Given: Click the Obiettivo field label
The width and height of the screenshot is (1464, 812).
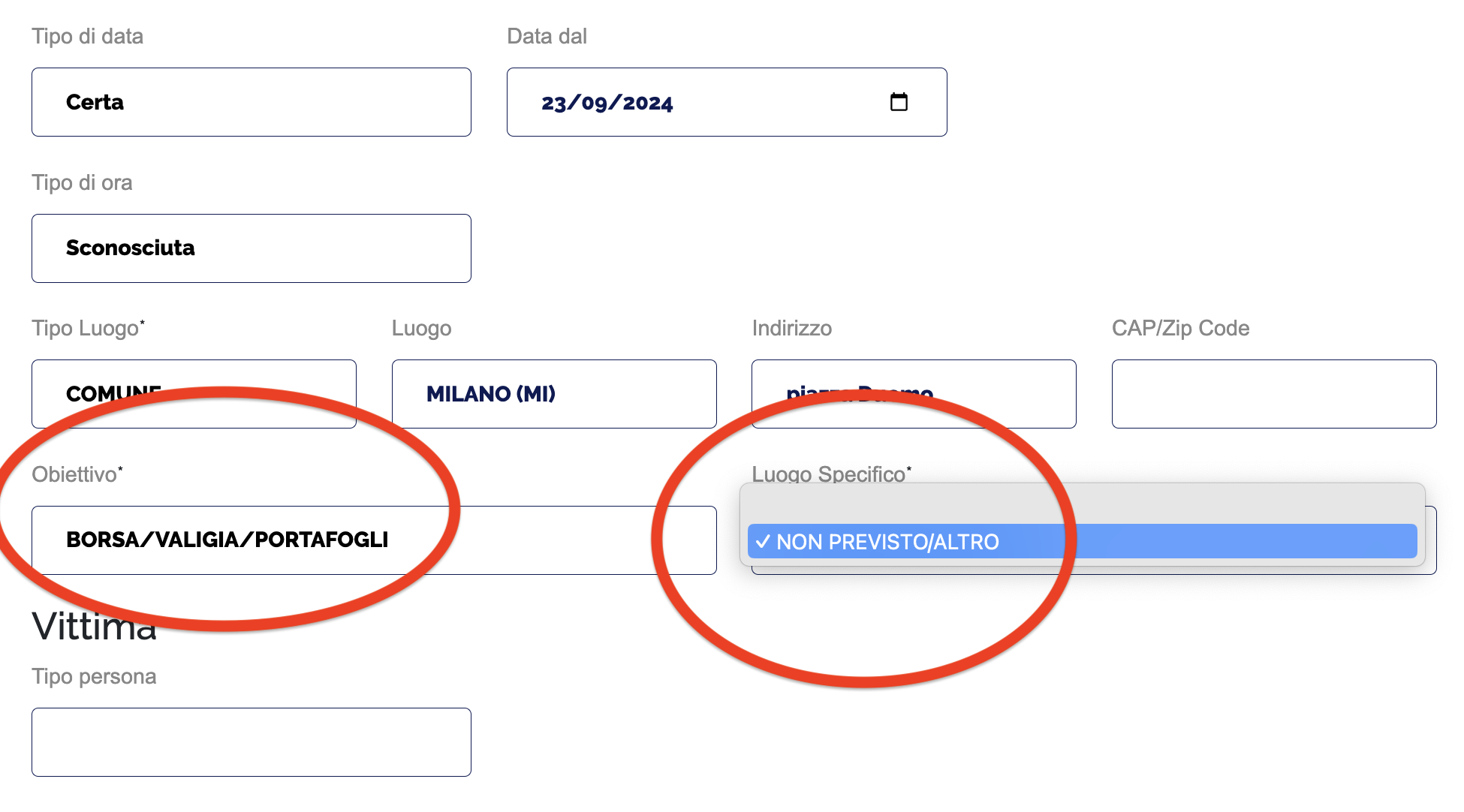Looking at the screenshot, I should pos(76,474).
